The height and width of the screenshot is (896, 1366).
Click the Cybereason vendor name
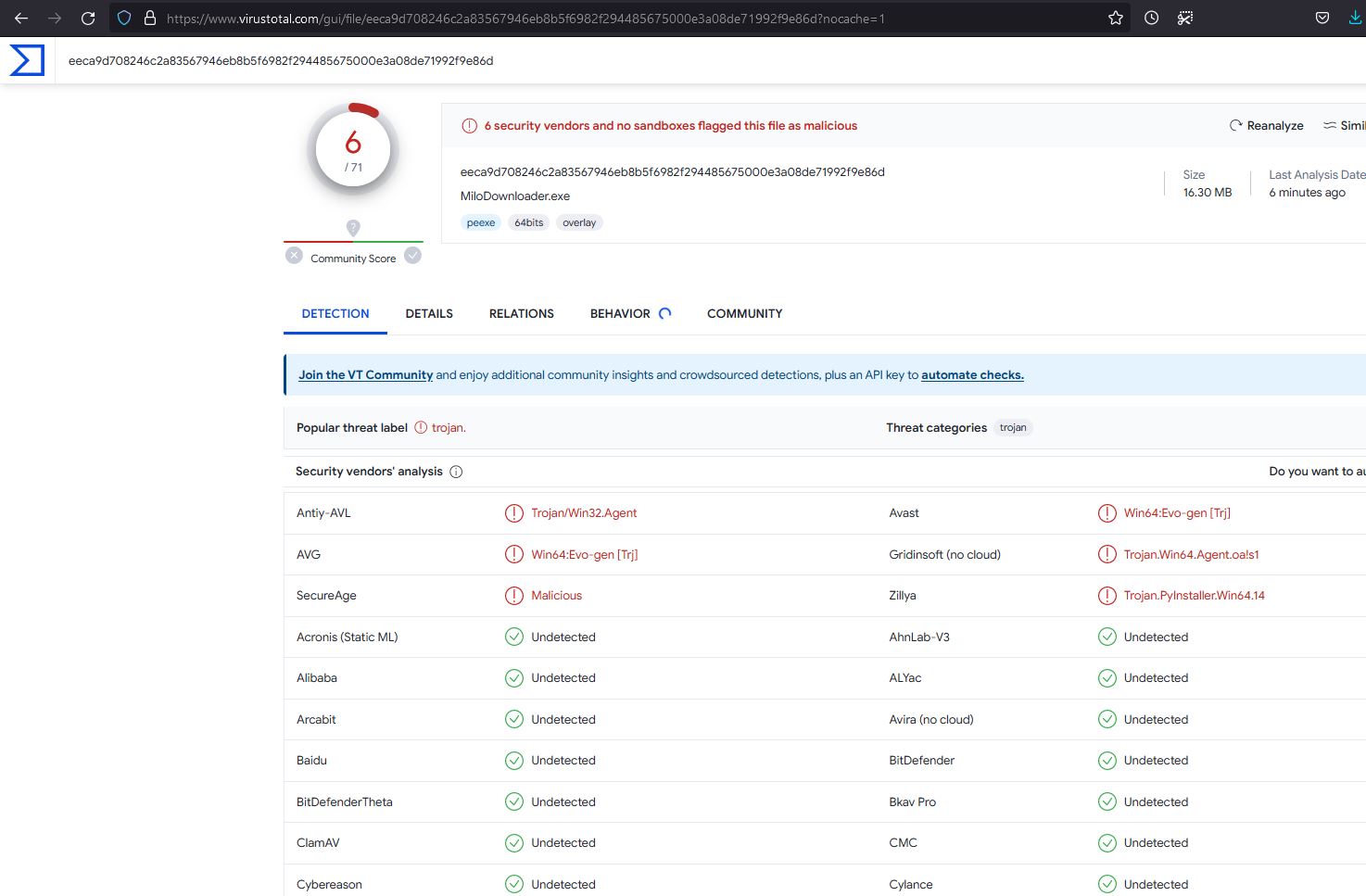pyautogui.click(x=329, y=885)
